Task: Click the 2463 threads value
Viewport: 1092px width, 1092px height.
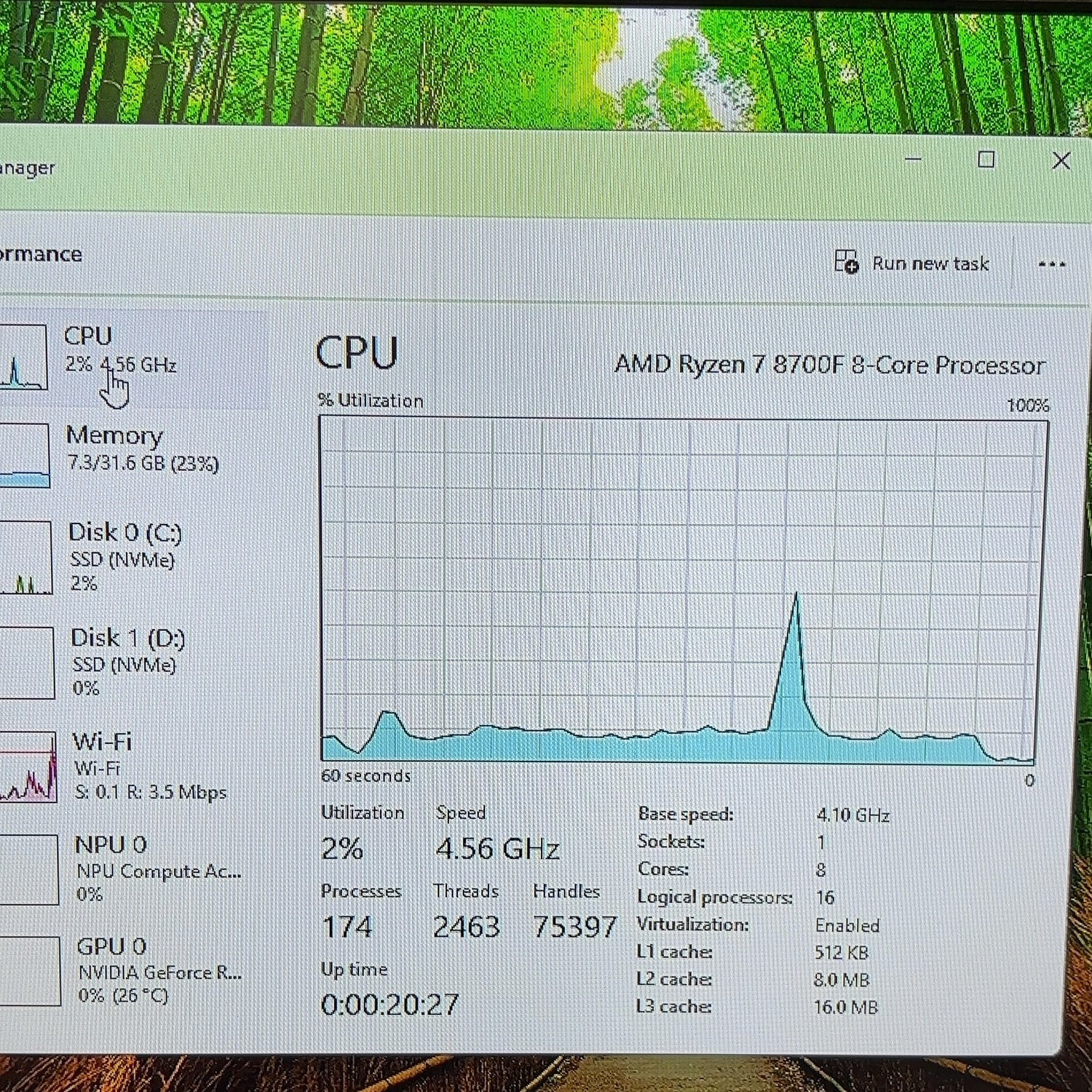Action: click(466, 927)
